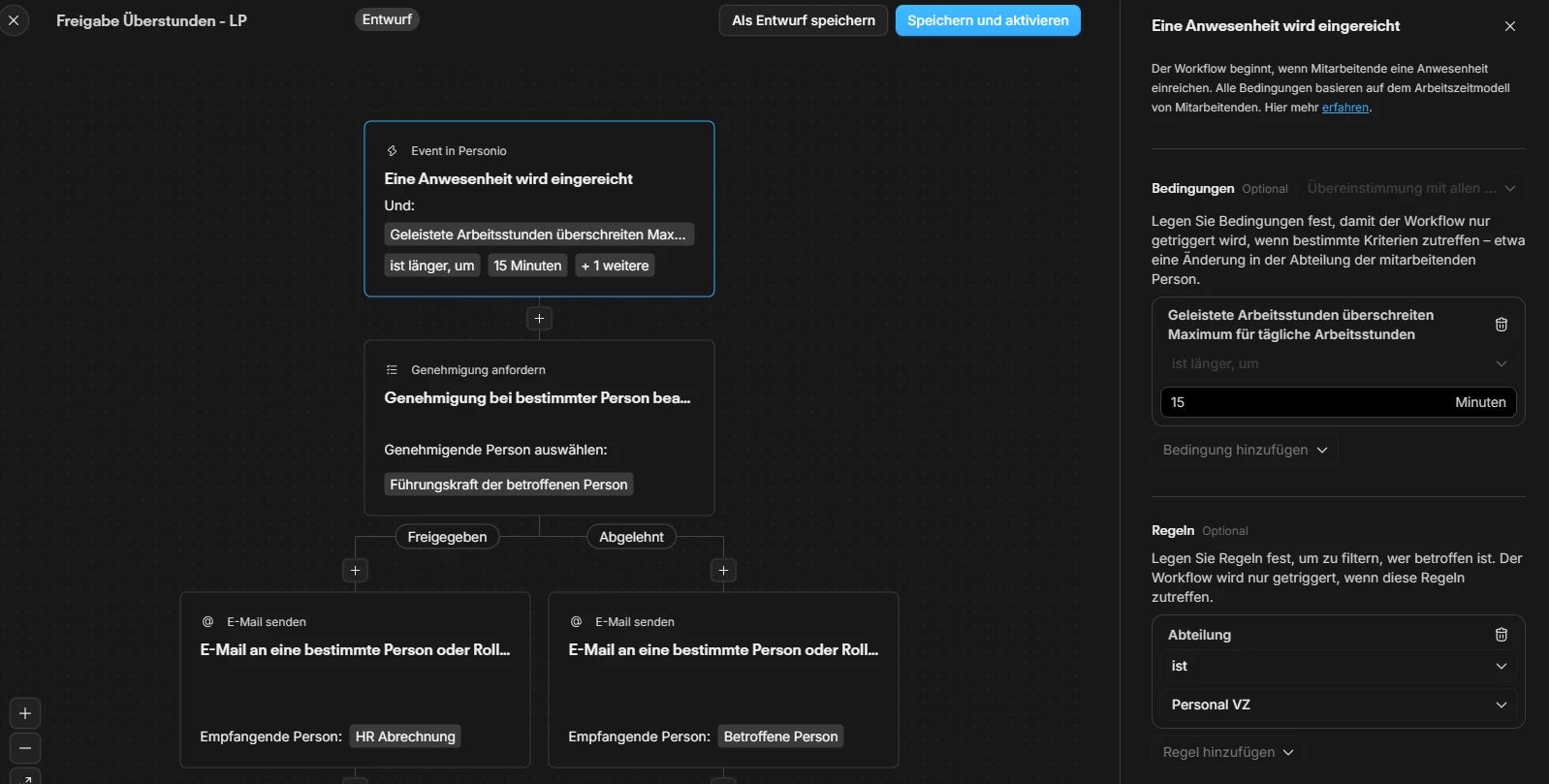This screenshot has width=1549, height=784.
Task: Open the 'Übereinstimmung mit allen' dropdown
Action: coord(1410,188)
